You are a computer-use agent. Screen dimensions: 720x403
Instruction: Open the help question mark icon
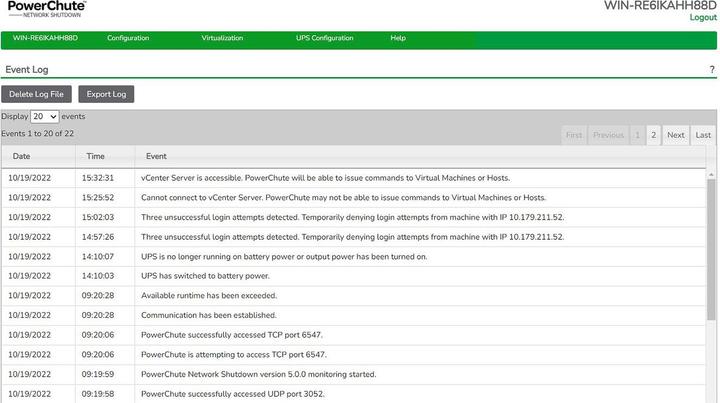click(x=712, y=70)
